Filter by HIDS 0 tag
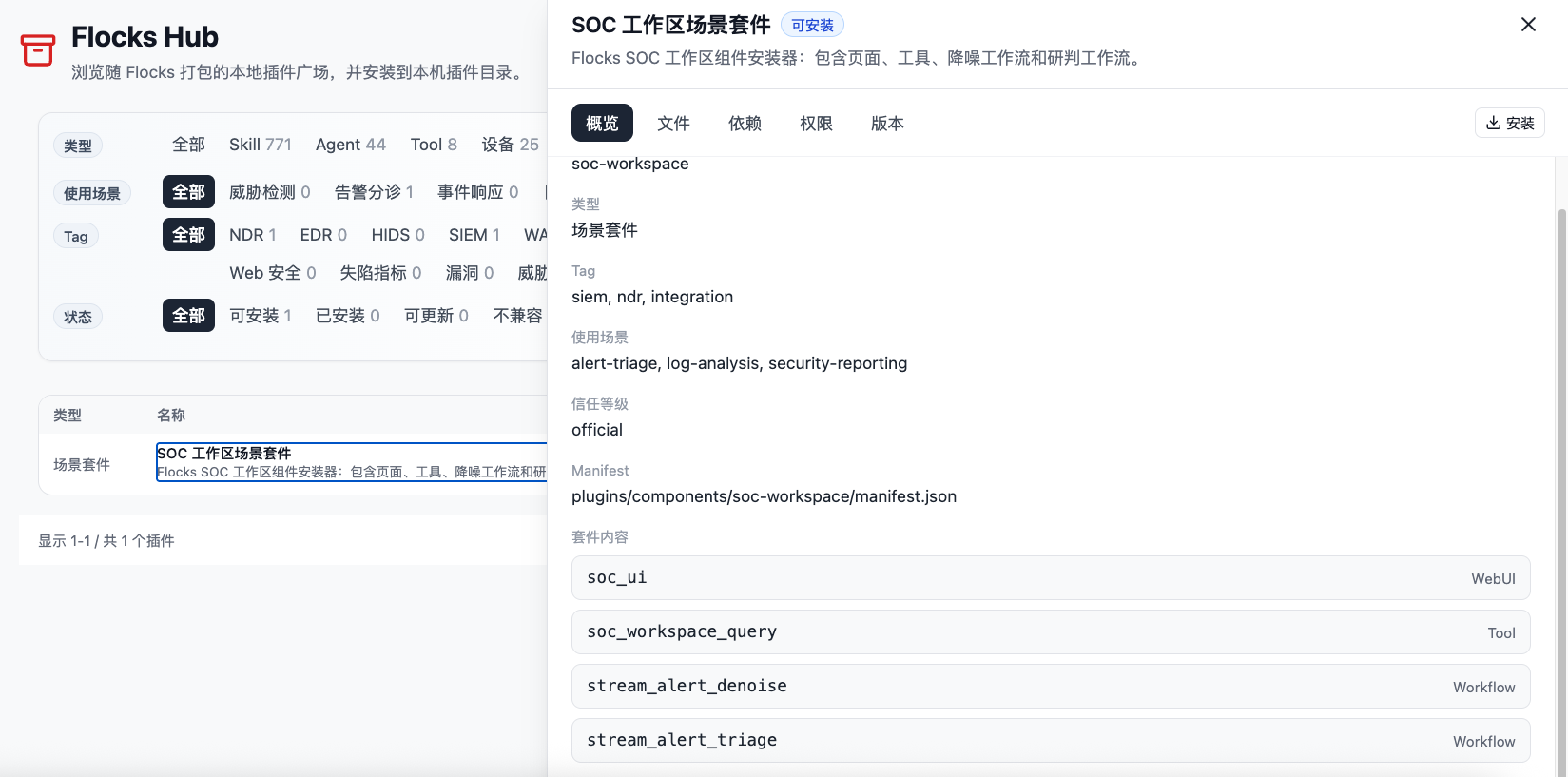The width and height of the screenshot is (1568, 777). point(397,235)
